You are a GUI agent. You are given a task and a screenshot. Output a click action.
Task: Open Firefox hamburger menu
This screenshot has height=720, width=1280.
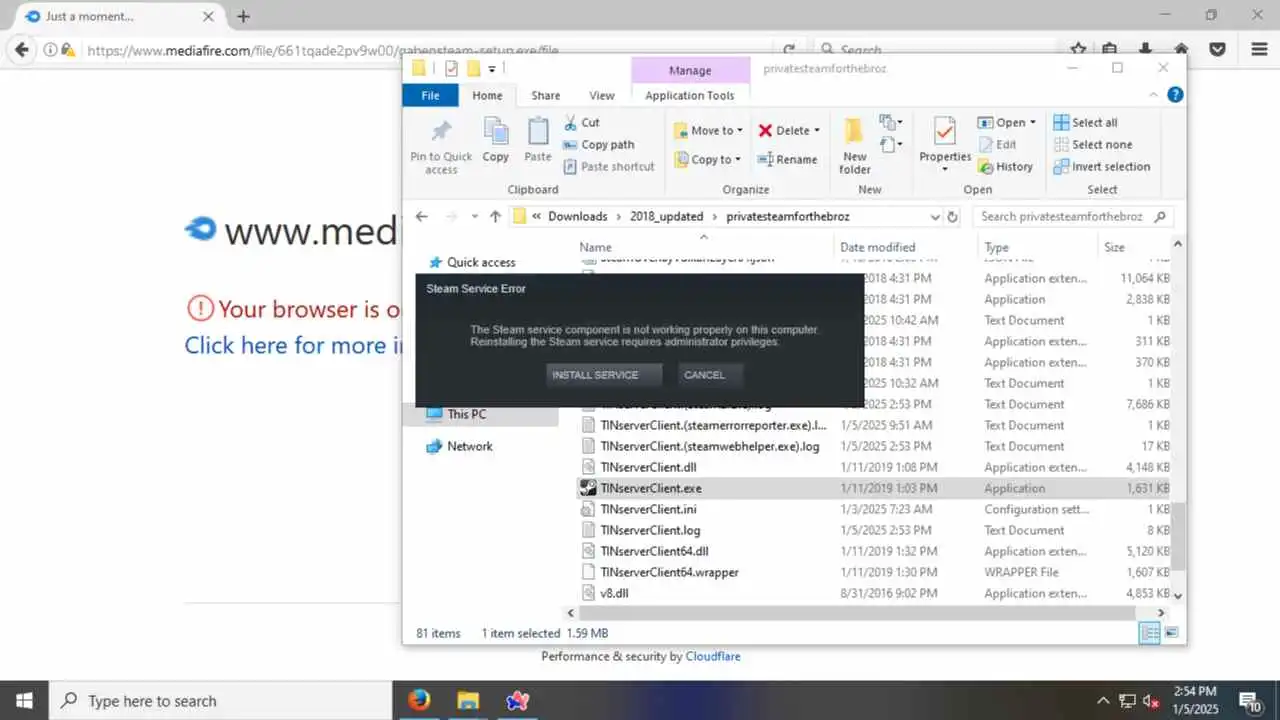tap(1259, 49)
